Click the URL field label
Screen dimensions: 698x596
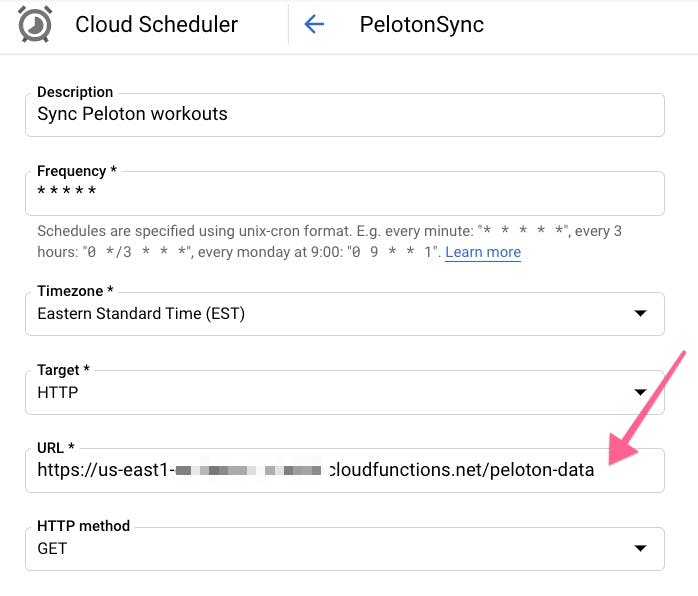[x=55, y=447]
